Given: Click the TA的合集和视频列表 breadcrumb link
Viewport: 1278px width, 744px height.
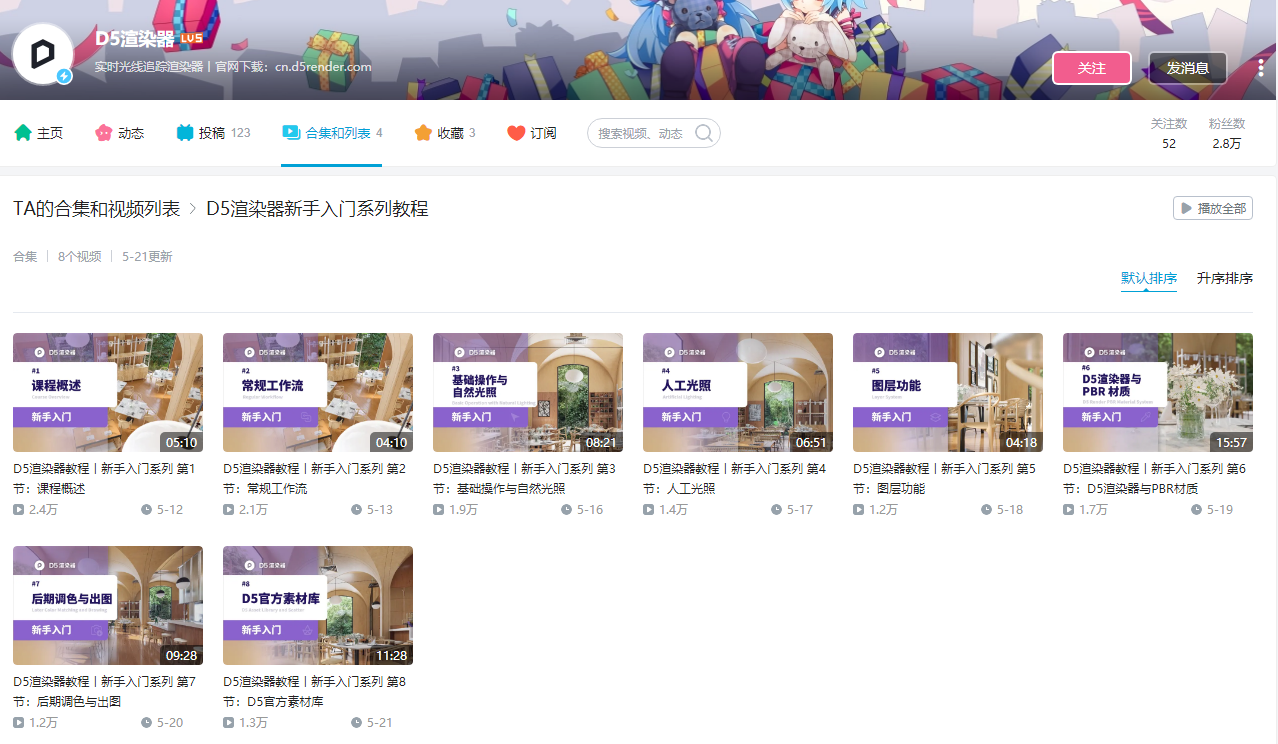Looking at the screenshot, I should [97, 208].
